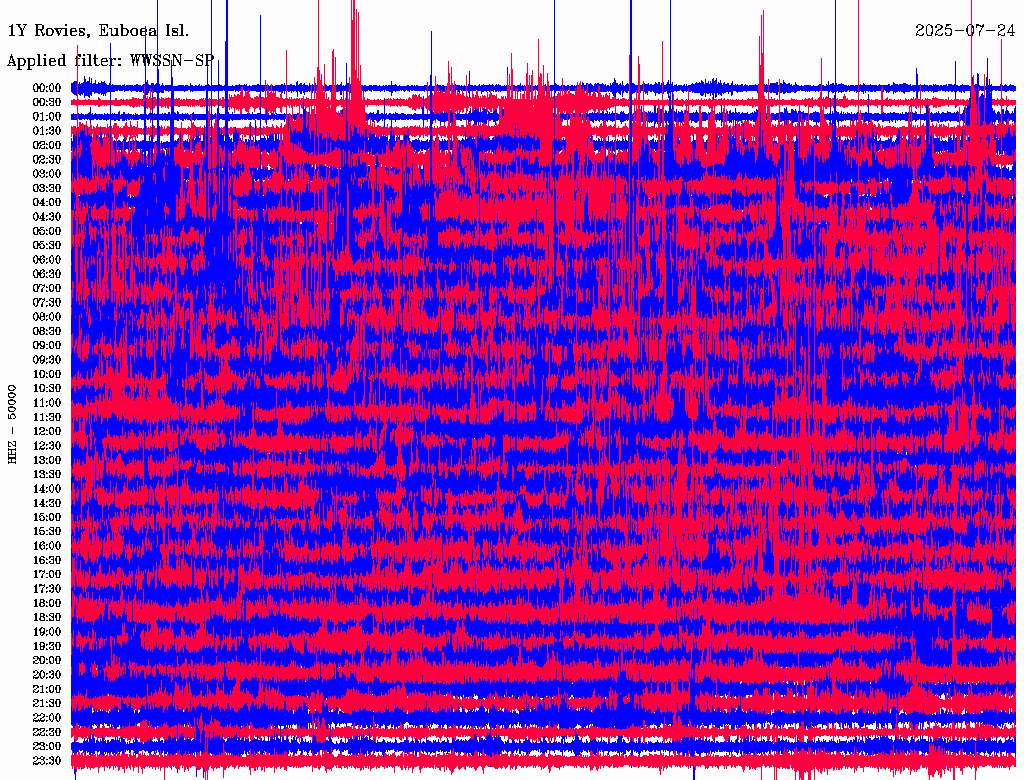The height and width of the screenshot is (780, 1024).
Task: Click the 20:30 time row label
Action: (47, 675)
